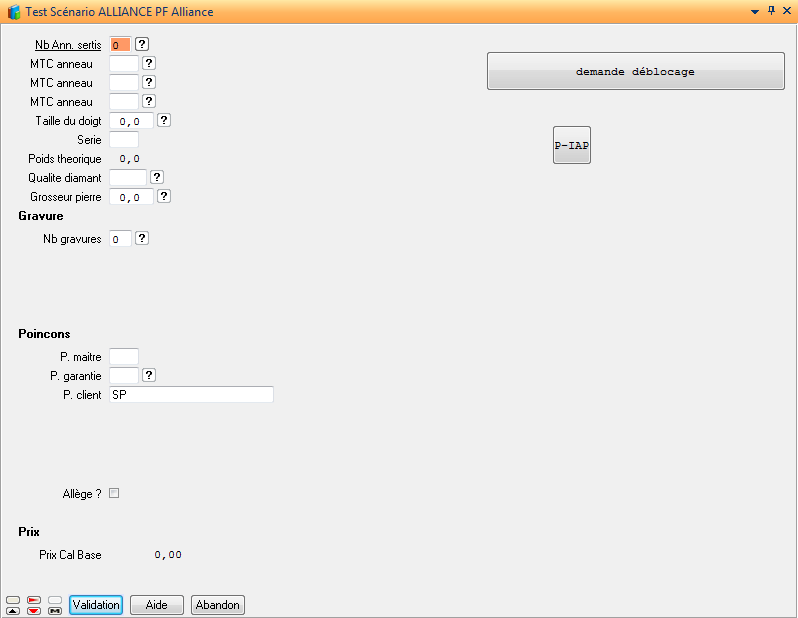The height and width of the screenshot is (618, 798).
Task: Click the P-IAP button
Action: coord(572,145)
